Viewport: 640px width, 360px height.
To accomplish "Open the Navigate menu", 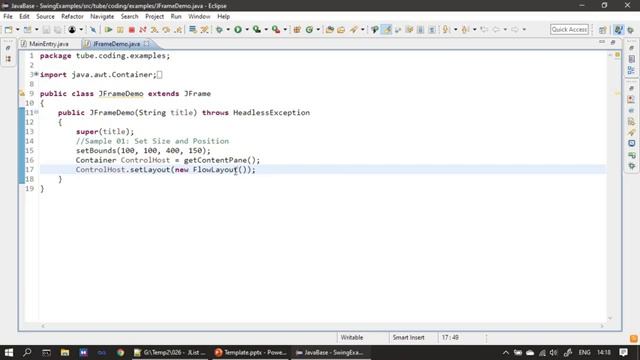I will [102, 16].
